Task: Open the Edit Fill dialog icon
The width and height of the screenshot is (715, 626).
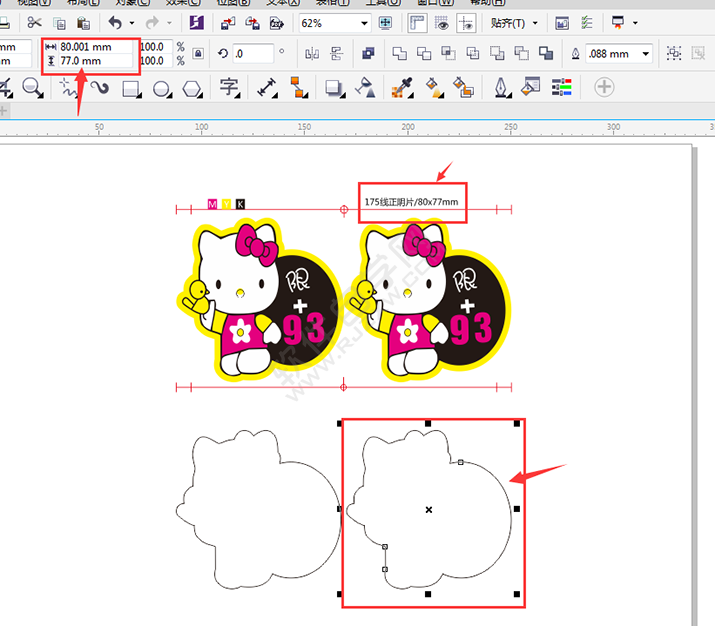Action: point(531,87)
